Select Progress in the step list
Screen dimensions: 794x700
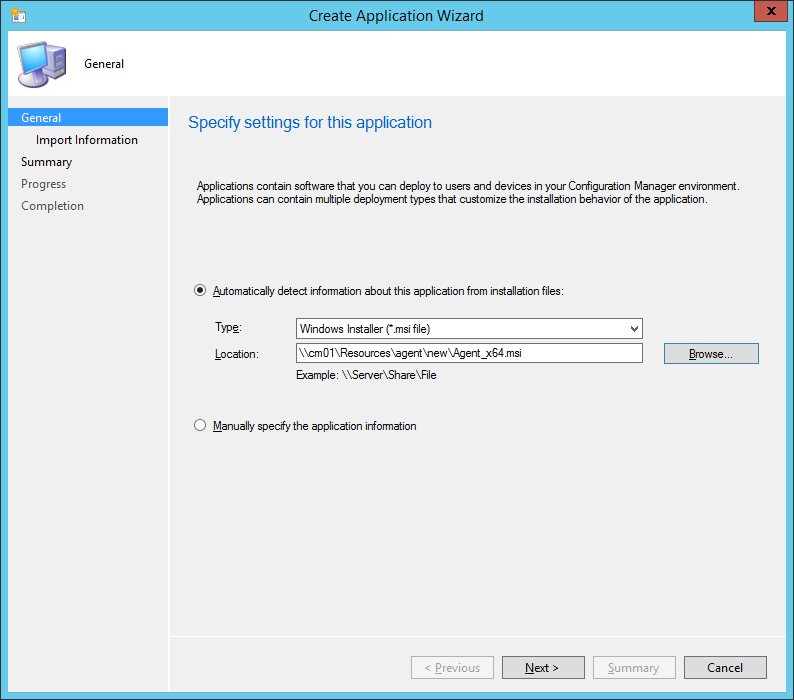[43, 184]
